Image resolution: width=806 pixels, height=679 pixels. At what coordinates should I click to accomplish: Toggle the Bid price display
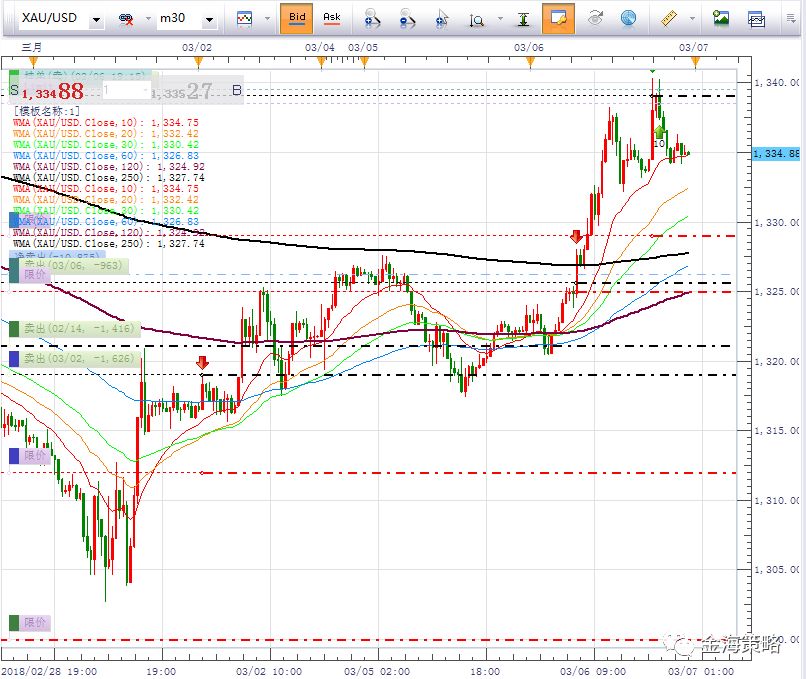[x=297, y=18]
